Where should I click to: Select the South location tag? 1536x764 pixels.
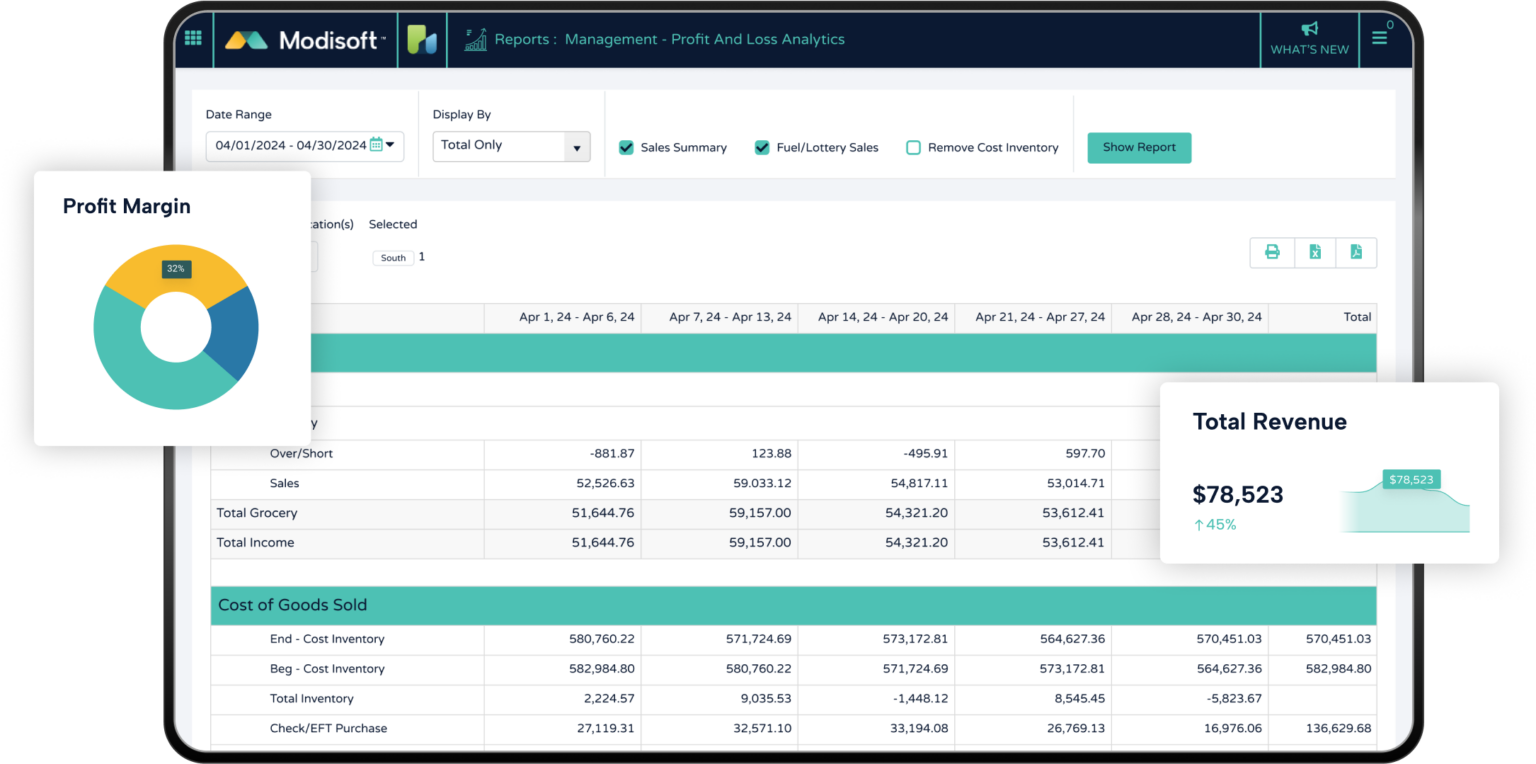[393, 257]
